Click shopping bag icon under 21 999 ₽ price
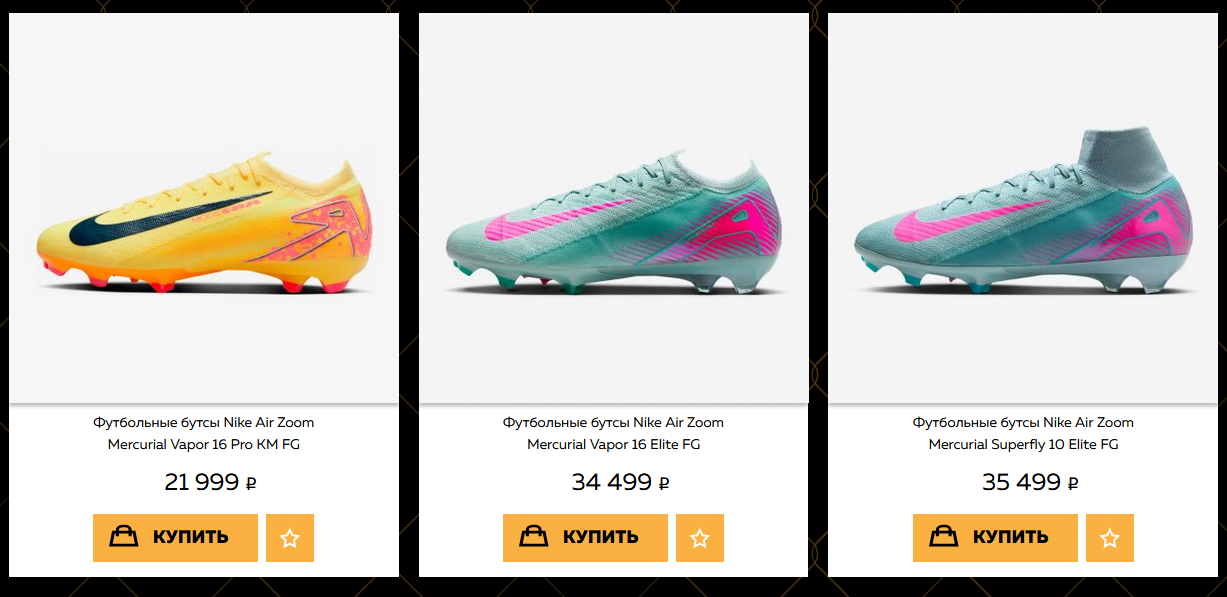Screen dimensions: 1227x597 [x=124, y=537]
